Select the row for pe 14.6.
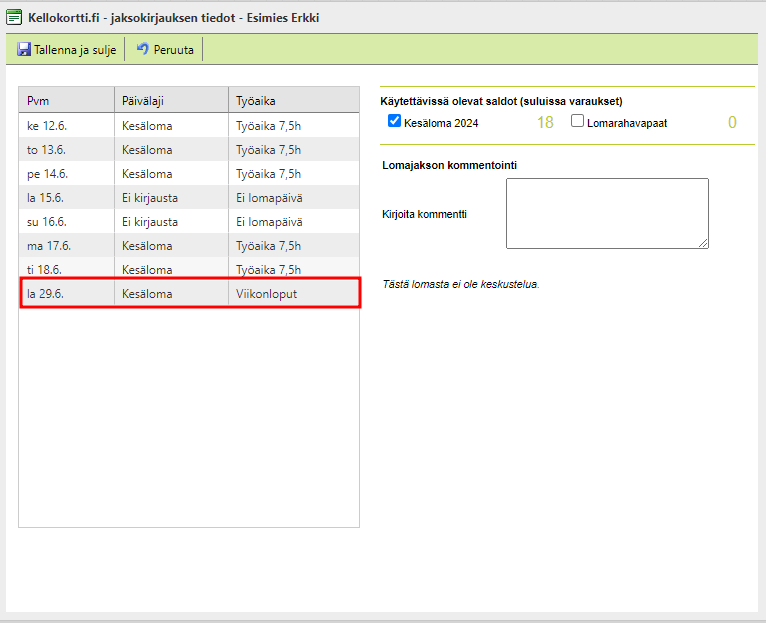The width and height of the screenshot is (766, 623). [x=188, y=174]
